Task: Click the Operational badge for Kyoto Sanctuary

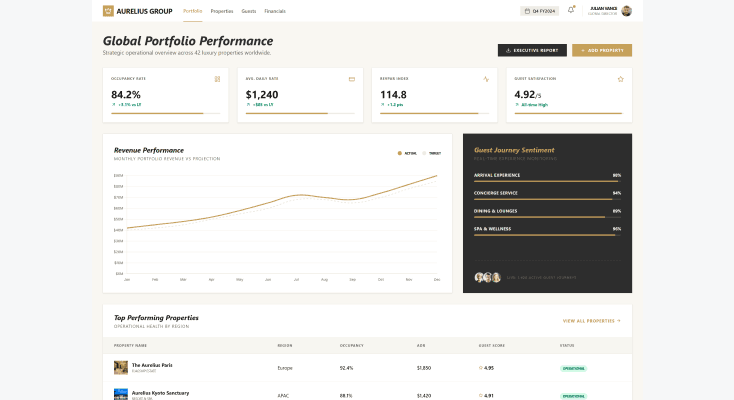Action: (x=573, y=396)
